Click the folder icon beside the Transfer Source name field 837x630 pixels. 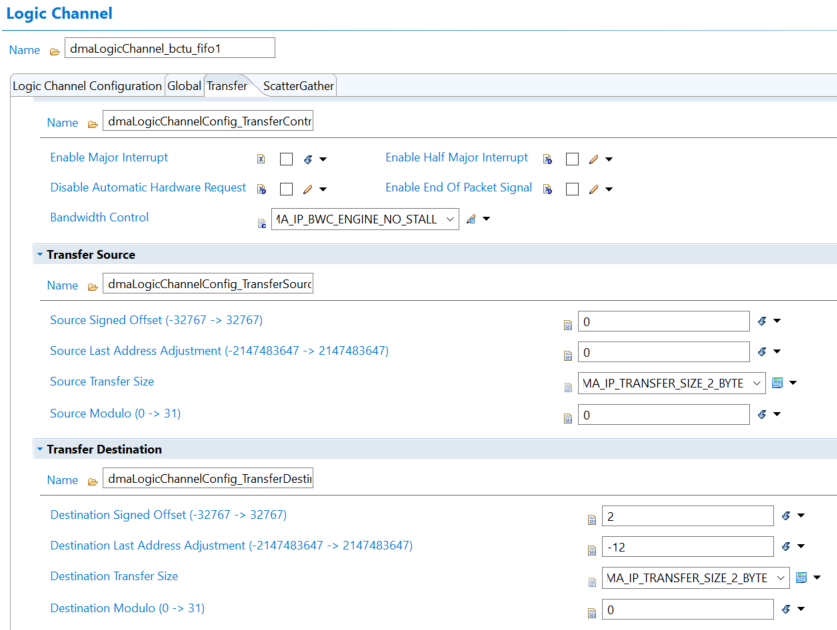coord(92,286)
